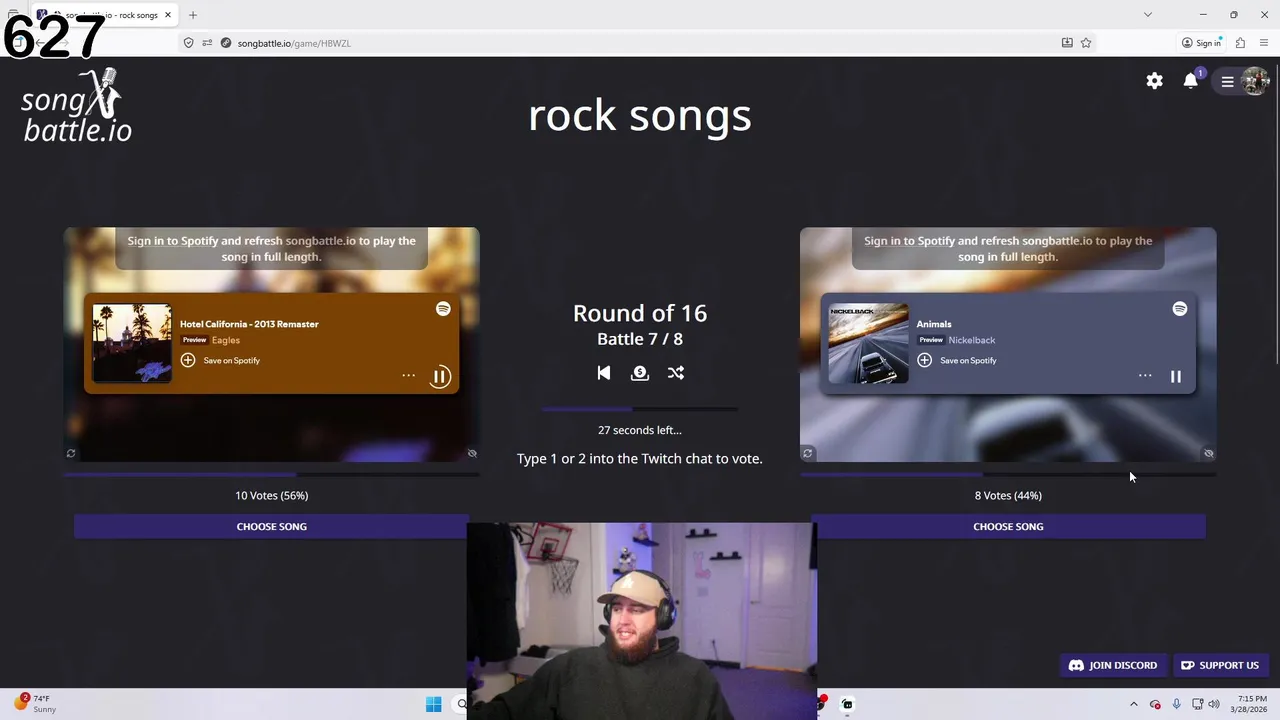1280x720 pixels.
Task: Click the battle countdown progress bar
Action: [x=640, y=409]
